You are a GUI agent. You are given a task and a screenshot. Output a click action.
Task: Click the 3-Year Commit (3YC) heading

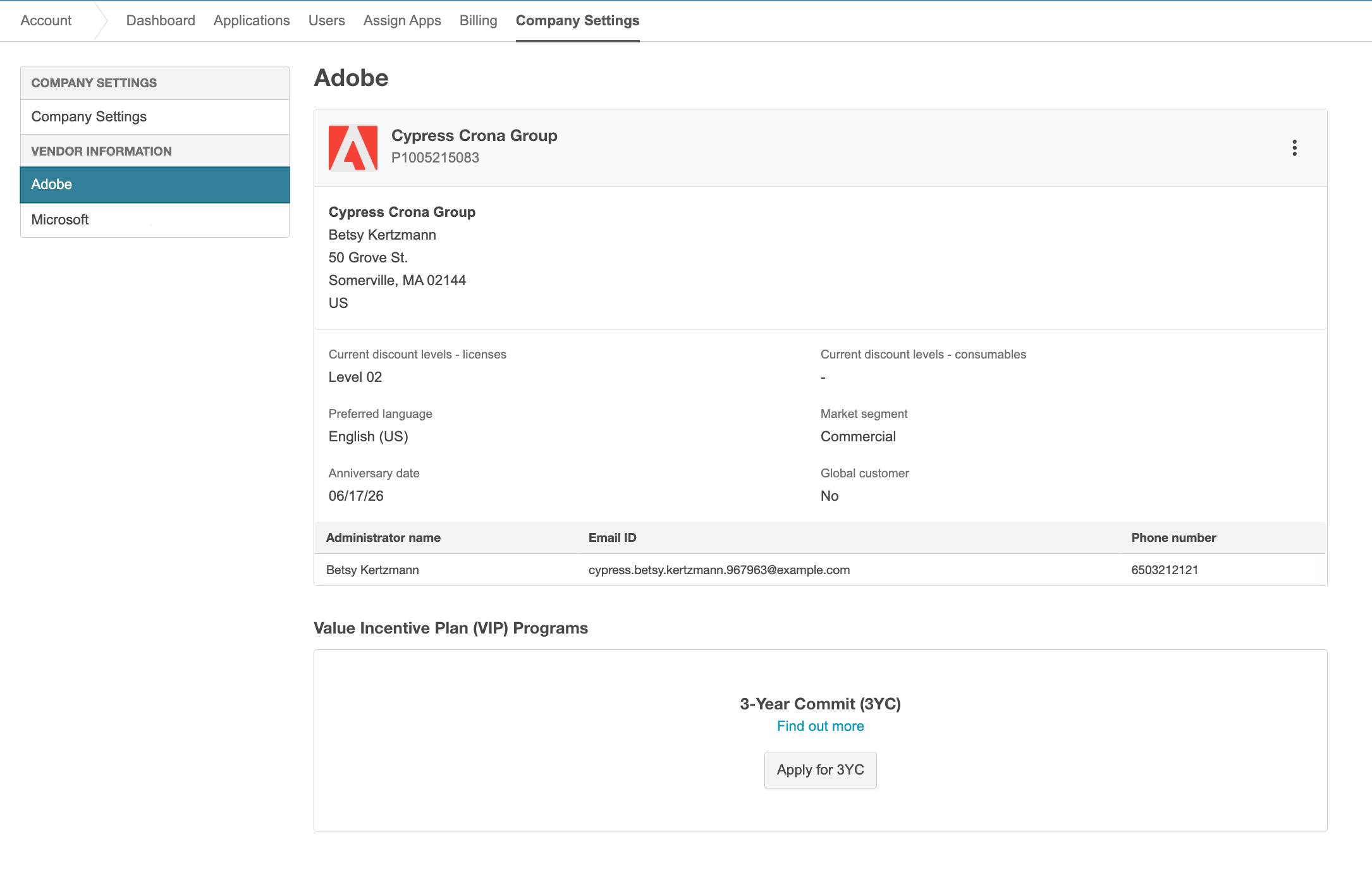click(x=821, y=704)
